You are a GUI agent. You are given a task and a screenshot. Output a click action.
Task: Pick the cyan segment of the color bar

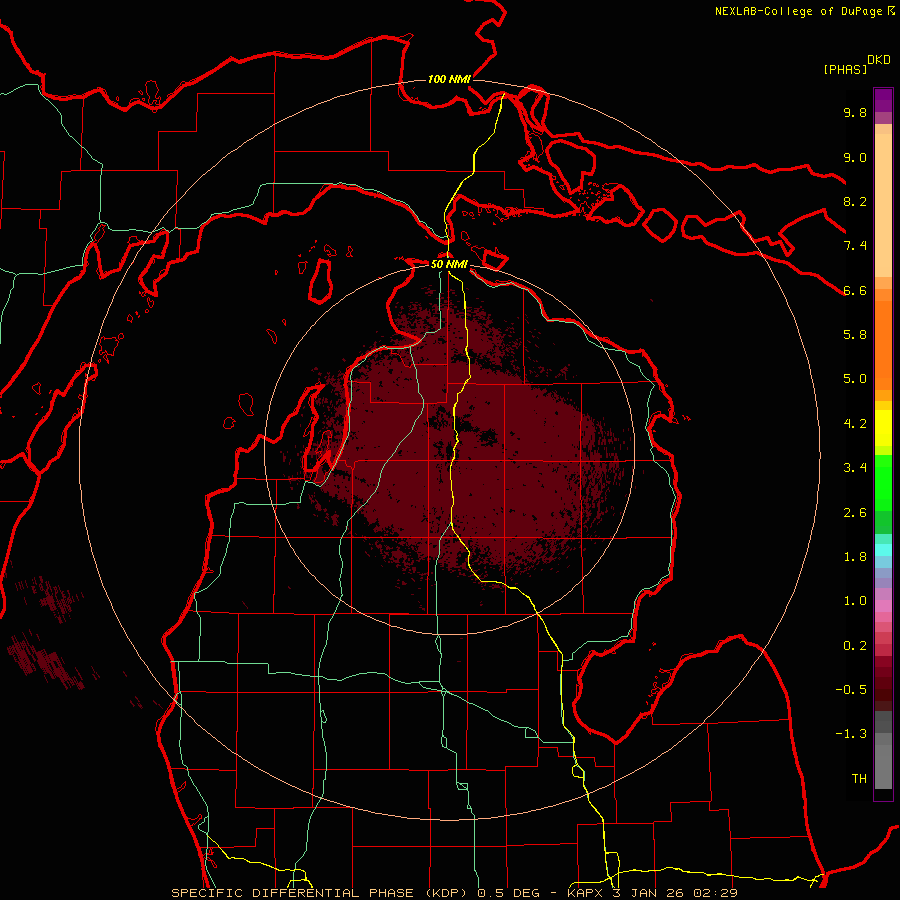point(883,550)
